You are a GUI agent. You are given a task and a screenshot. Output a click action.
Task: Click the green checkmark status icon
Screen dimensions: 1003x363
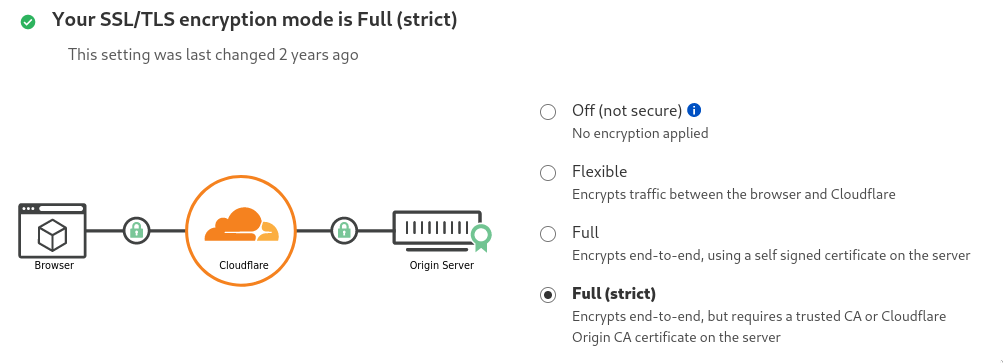(28, 22)
